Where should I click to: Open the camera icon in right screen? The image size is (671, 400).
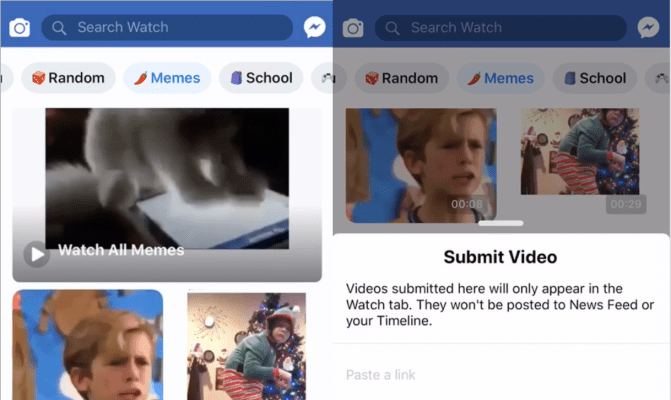[353, 28]
